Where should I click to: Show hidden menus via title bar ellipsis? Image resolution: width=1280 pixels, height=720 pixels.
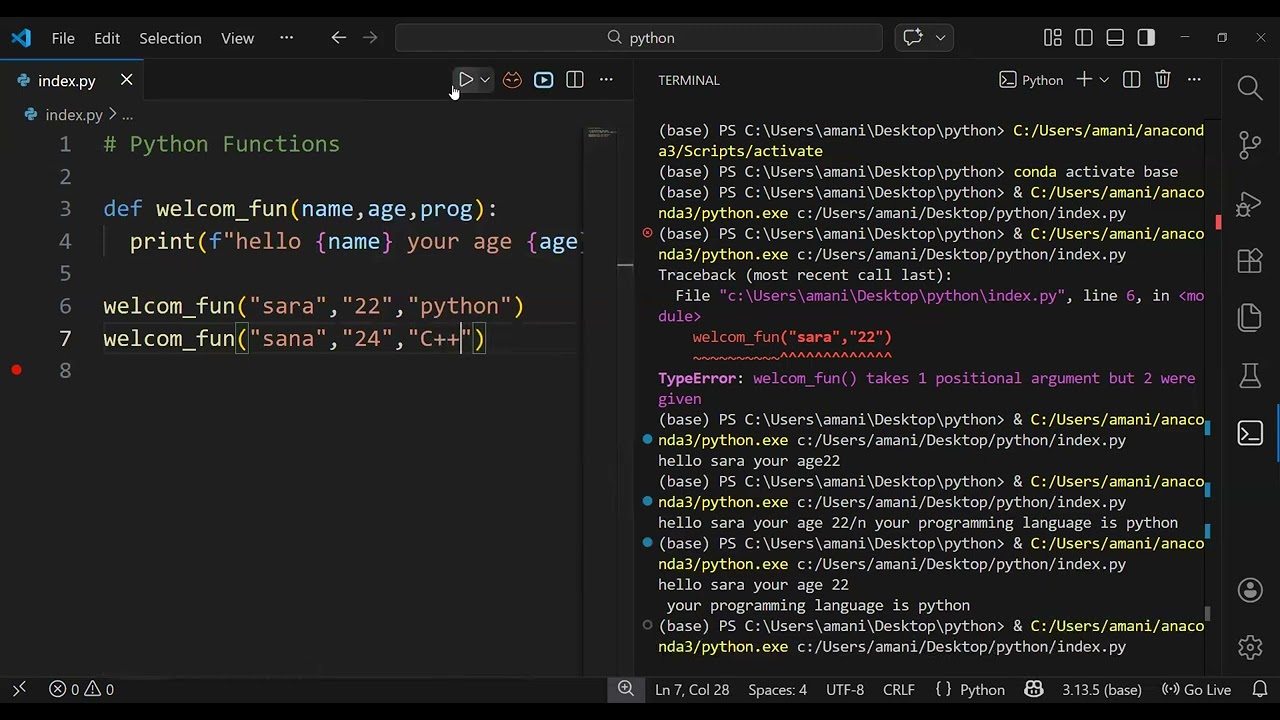287,38
